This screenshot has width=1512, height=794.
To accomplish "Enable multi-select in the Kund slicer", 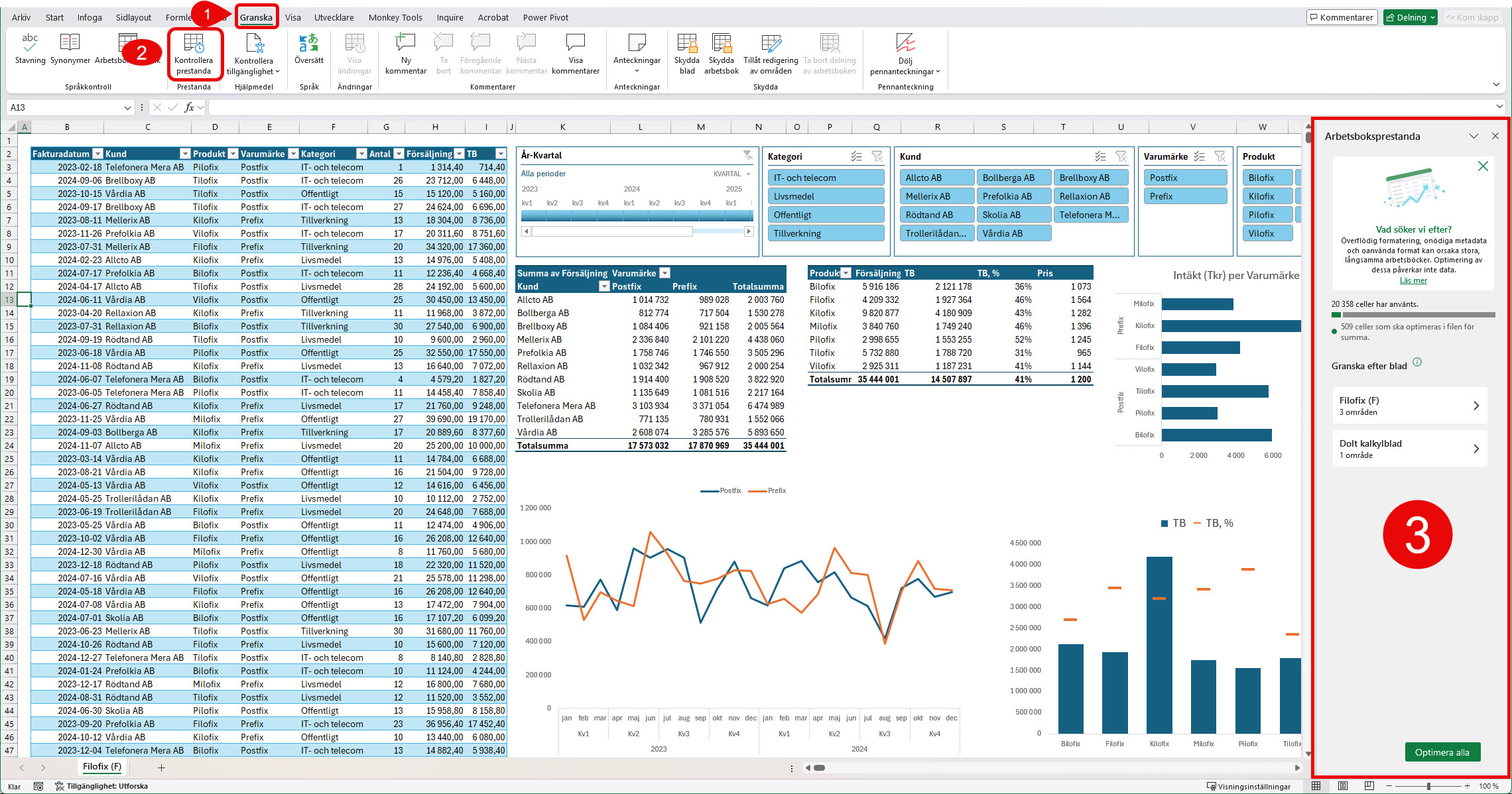I will click(x=1100, y=156).
